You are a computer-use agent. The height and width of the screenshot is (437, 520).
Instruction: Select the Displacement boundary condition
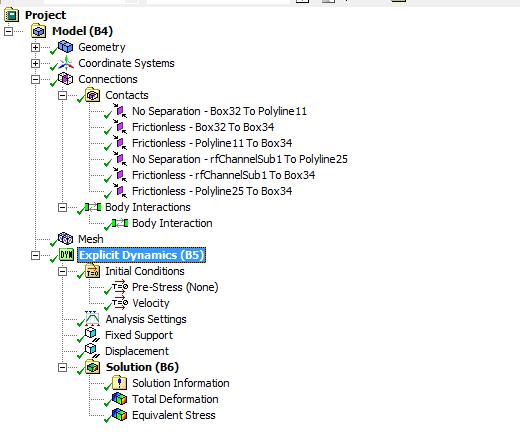(x=137, y=351)
